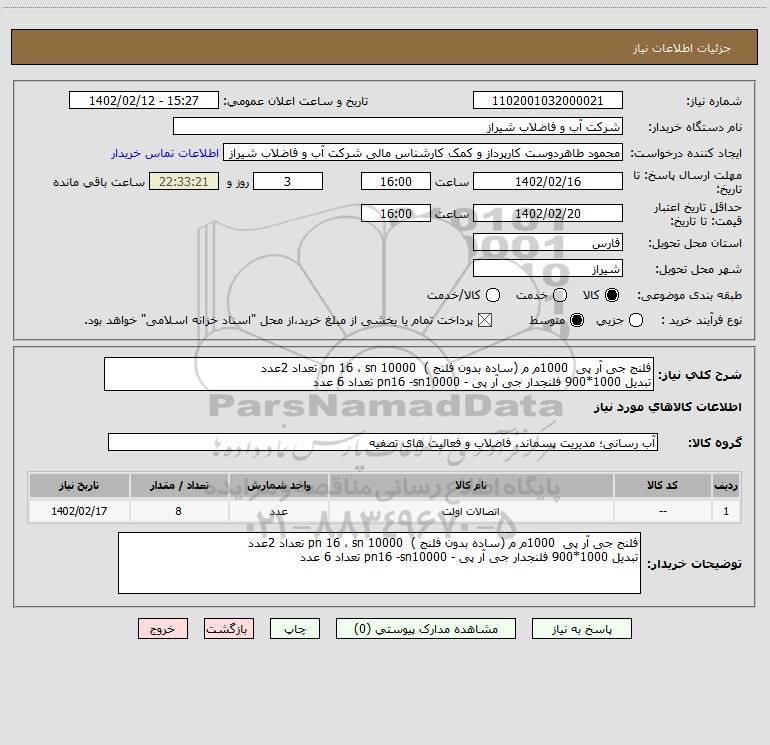770x745 pixels.
Task: Click the table cell date 1402/02/17
Action: pyautogui.click(x=79, y=511)
